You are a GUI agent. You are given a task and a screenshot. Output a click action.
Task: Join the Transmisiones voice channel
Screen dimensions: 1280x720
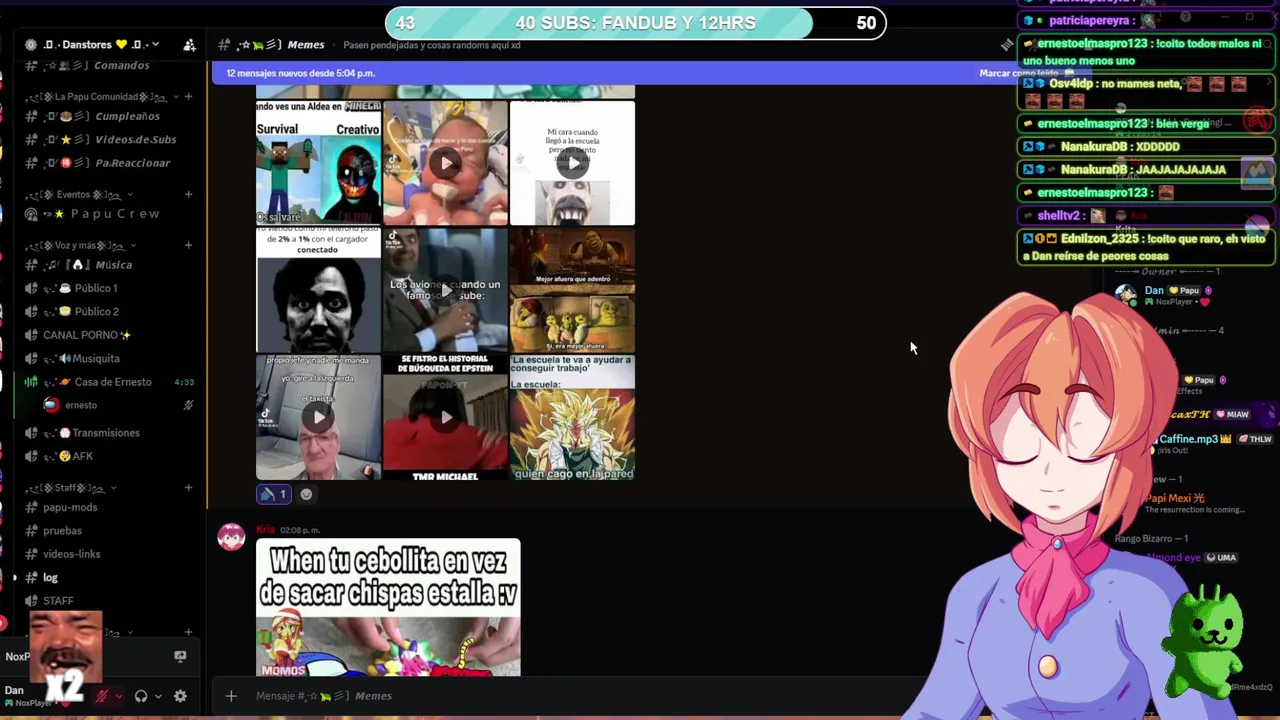(110, 433)
